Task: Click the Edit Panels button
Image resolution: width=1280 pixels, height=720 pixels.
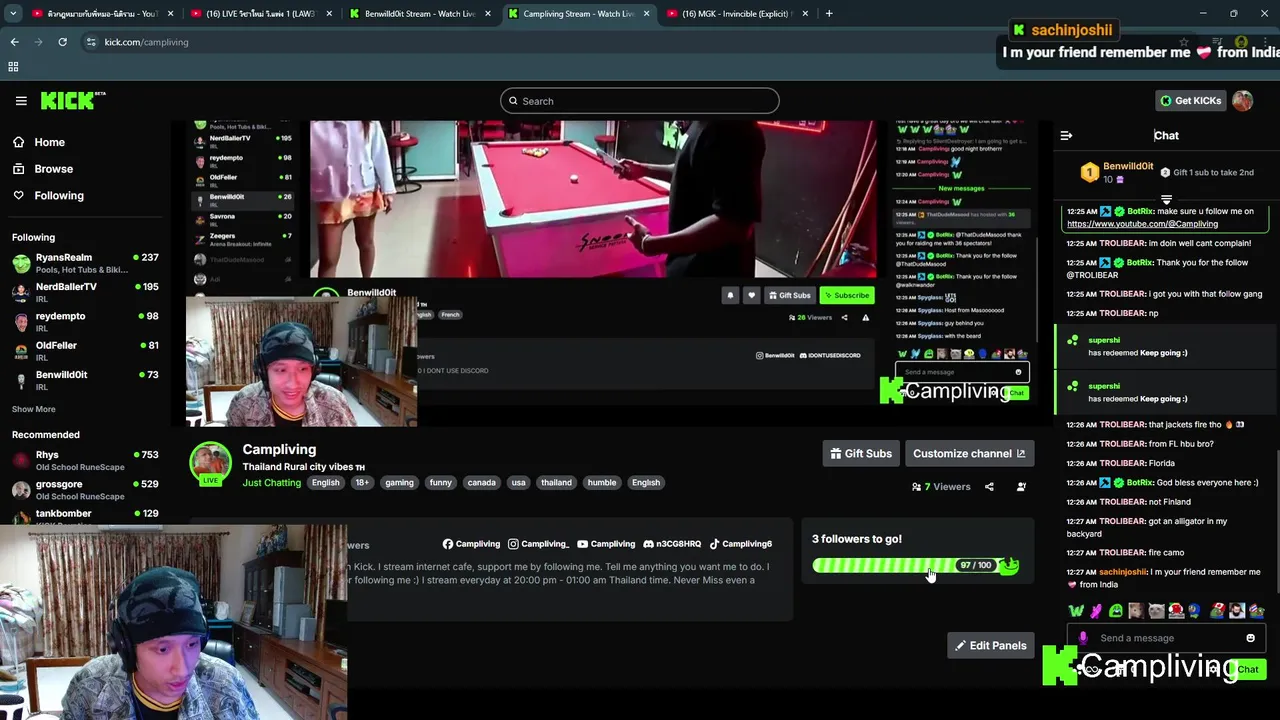Action: point(990,646)
